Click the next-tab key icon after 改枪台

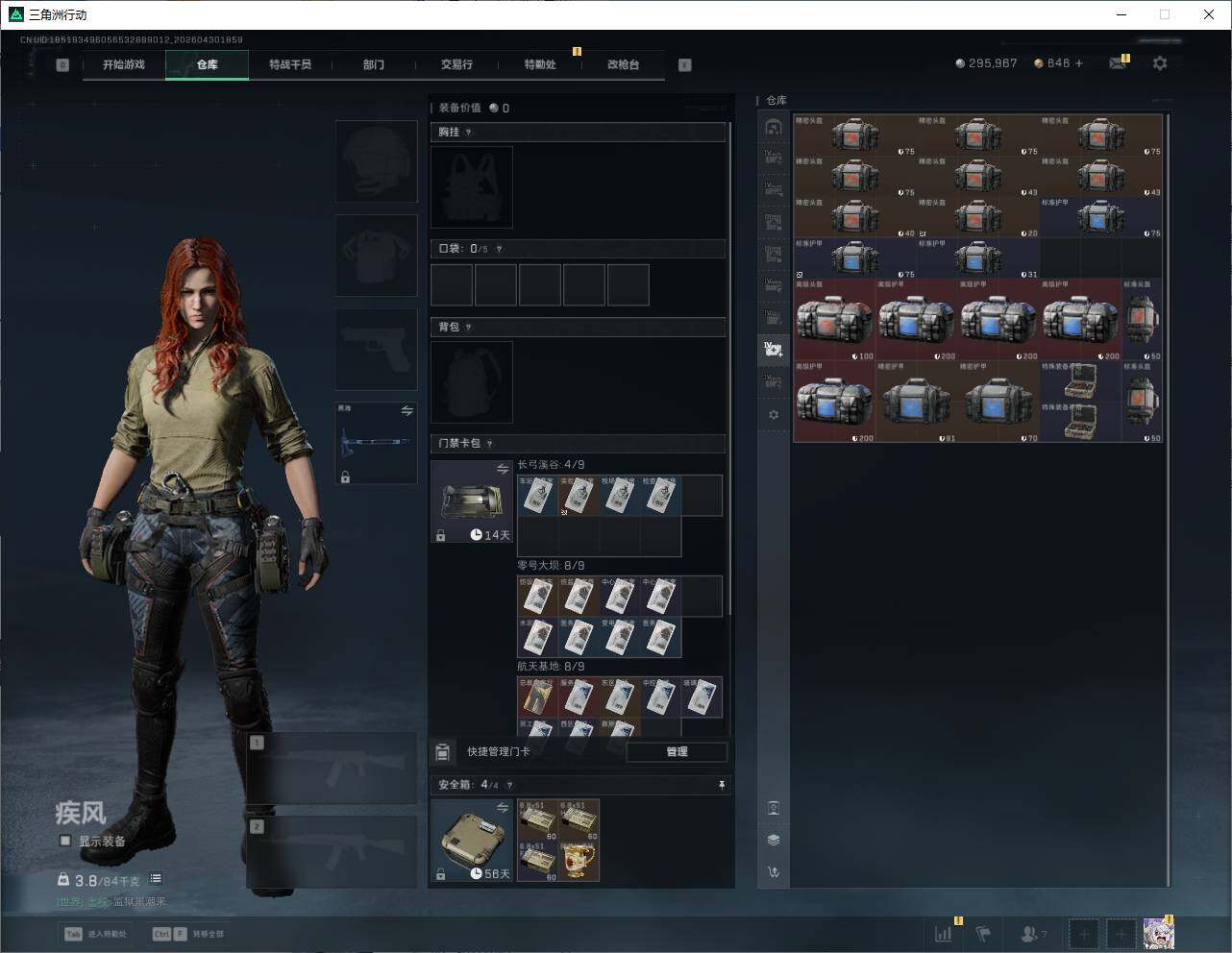685,65
